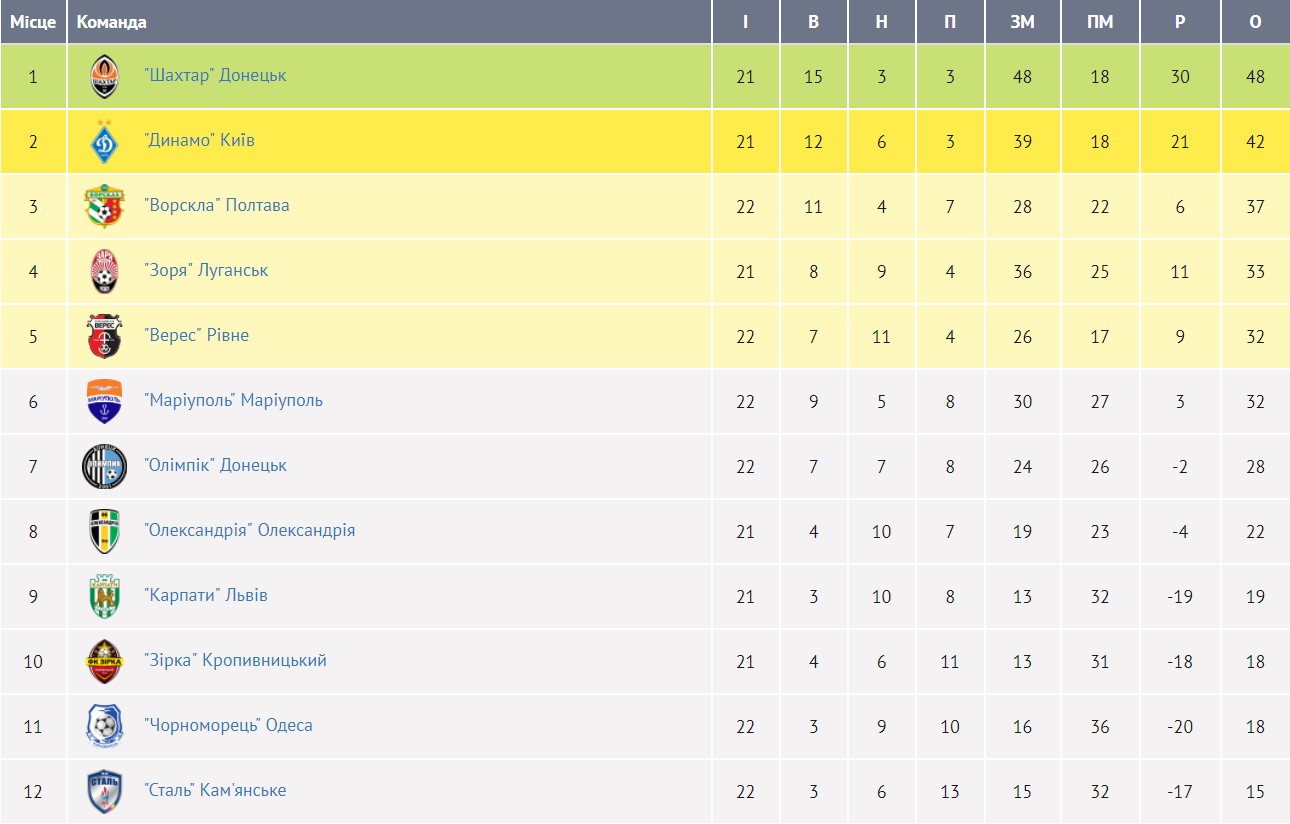1290x824 pixels.
Task: Click the Zorya Luhansk team logo
Action: tap(104, 272)
